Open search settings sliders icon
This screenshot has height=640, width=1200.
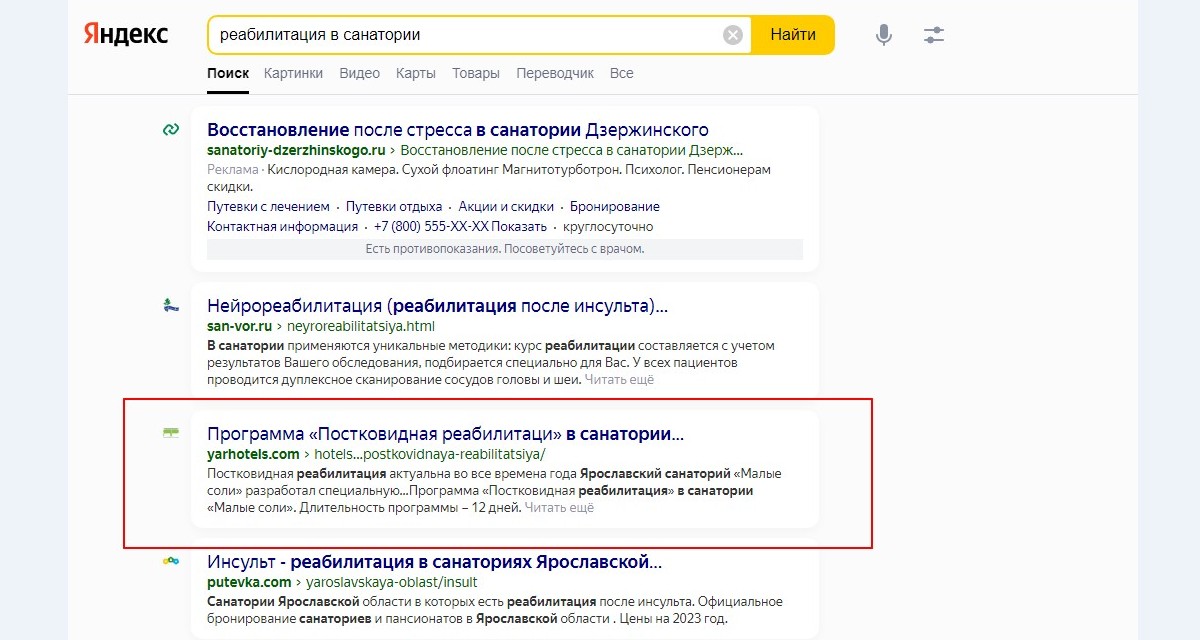pyautogui.click(x=934, y=35)
